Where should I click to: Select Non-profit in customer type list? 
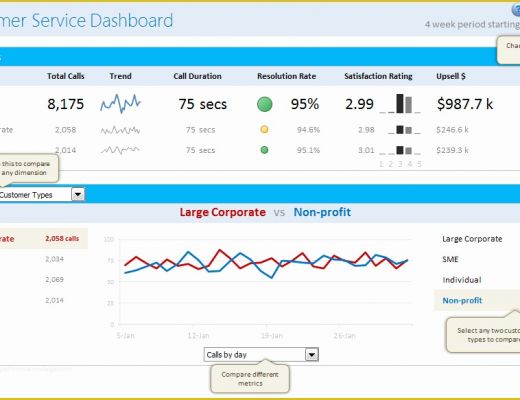click(462, 300)
